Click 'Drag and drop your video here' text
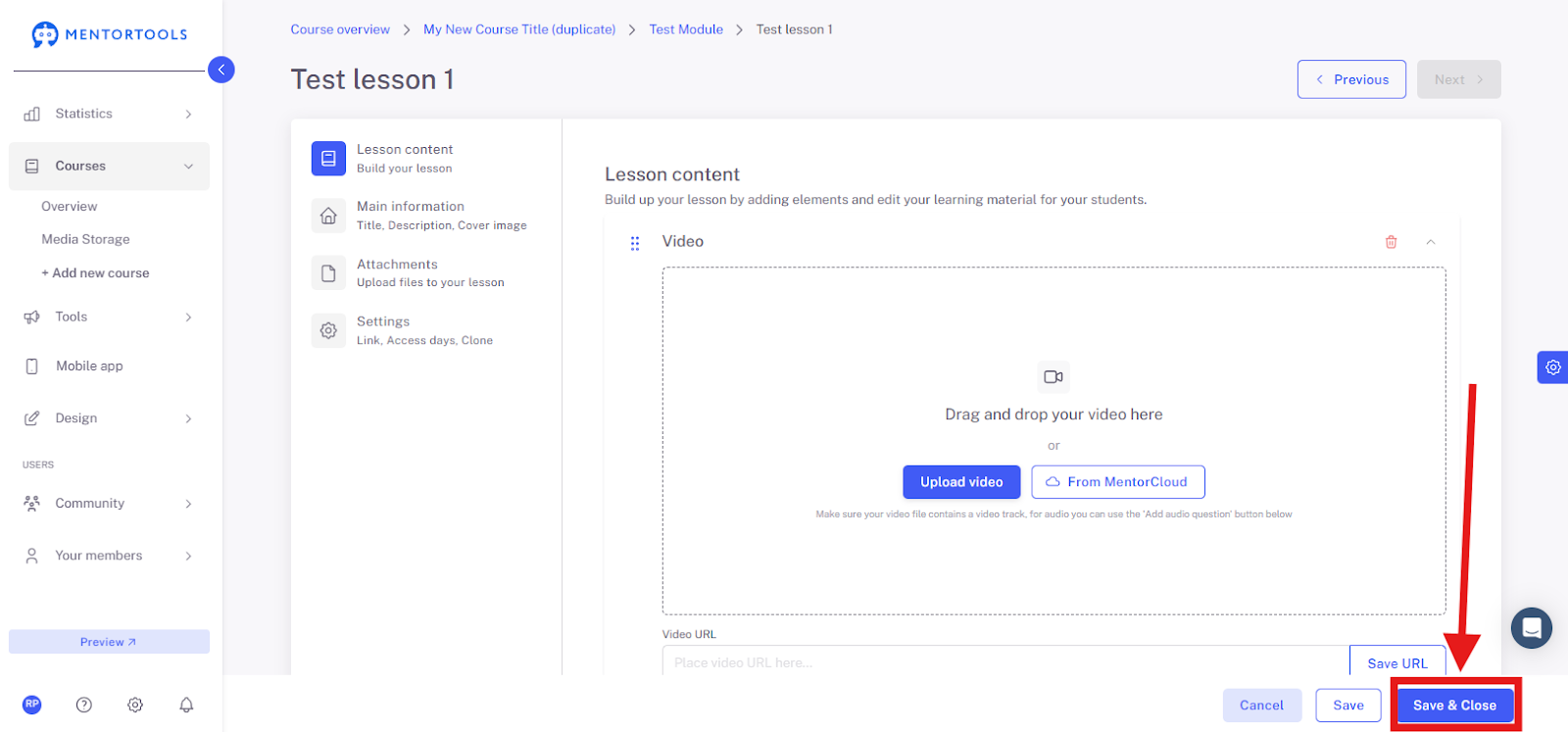The image size is (1568, 732). [x=1053, y=415]
